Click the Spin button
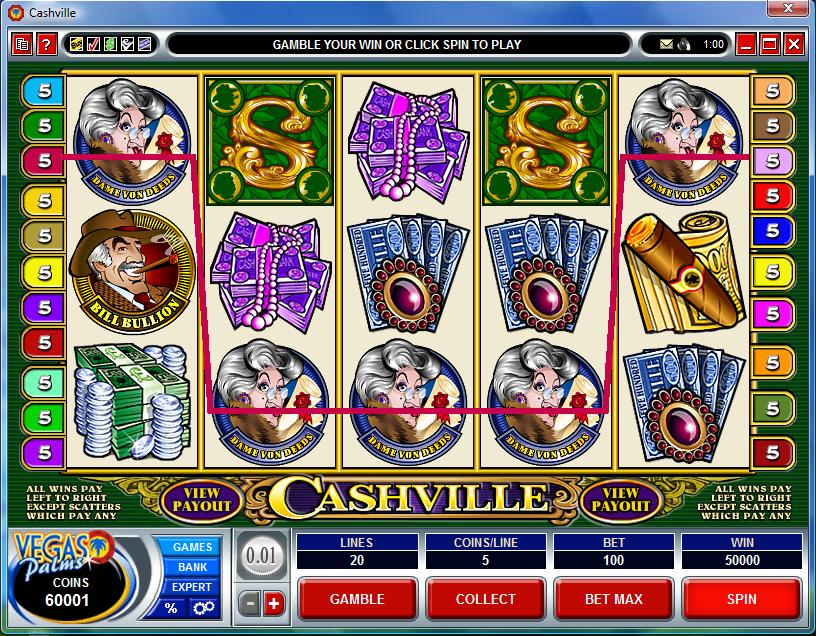This screenshot has height=636, width=816. (x=742, y=599)
